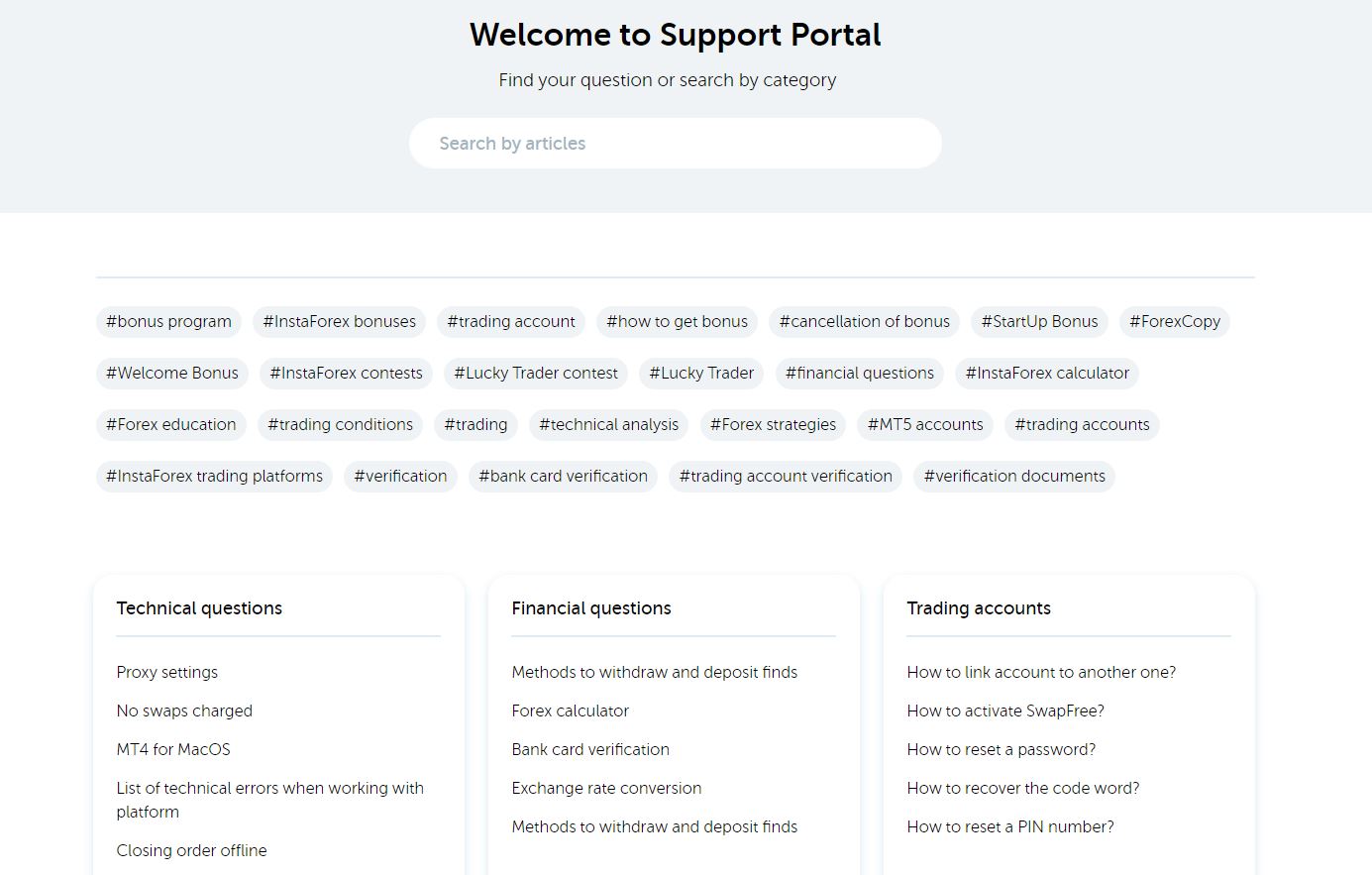Open the #InstaForex calculator tag
The width and height of the screenshot is (1372, 875).
pos(1047,374)
